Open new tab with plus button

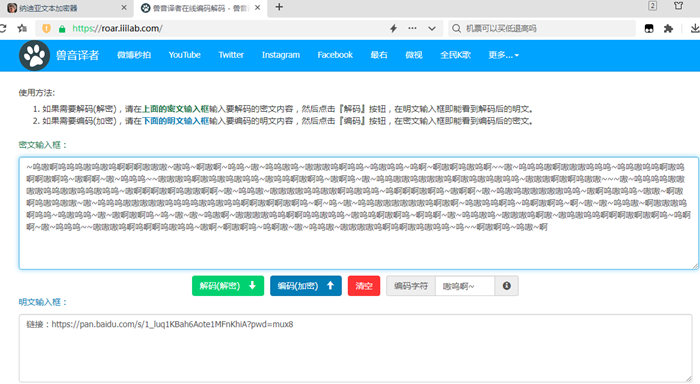[x=279, y=7]
